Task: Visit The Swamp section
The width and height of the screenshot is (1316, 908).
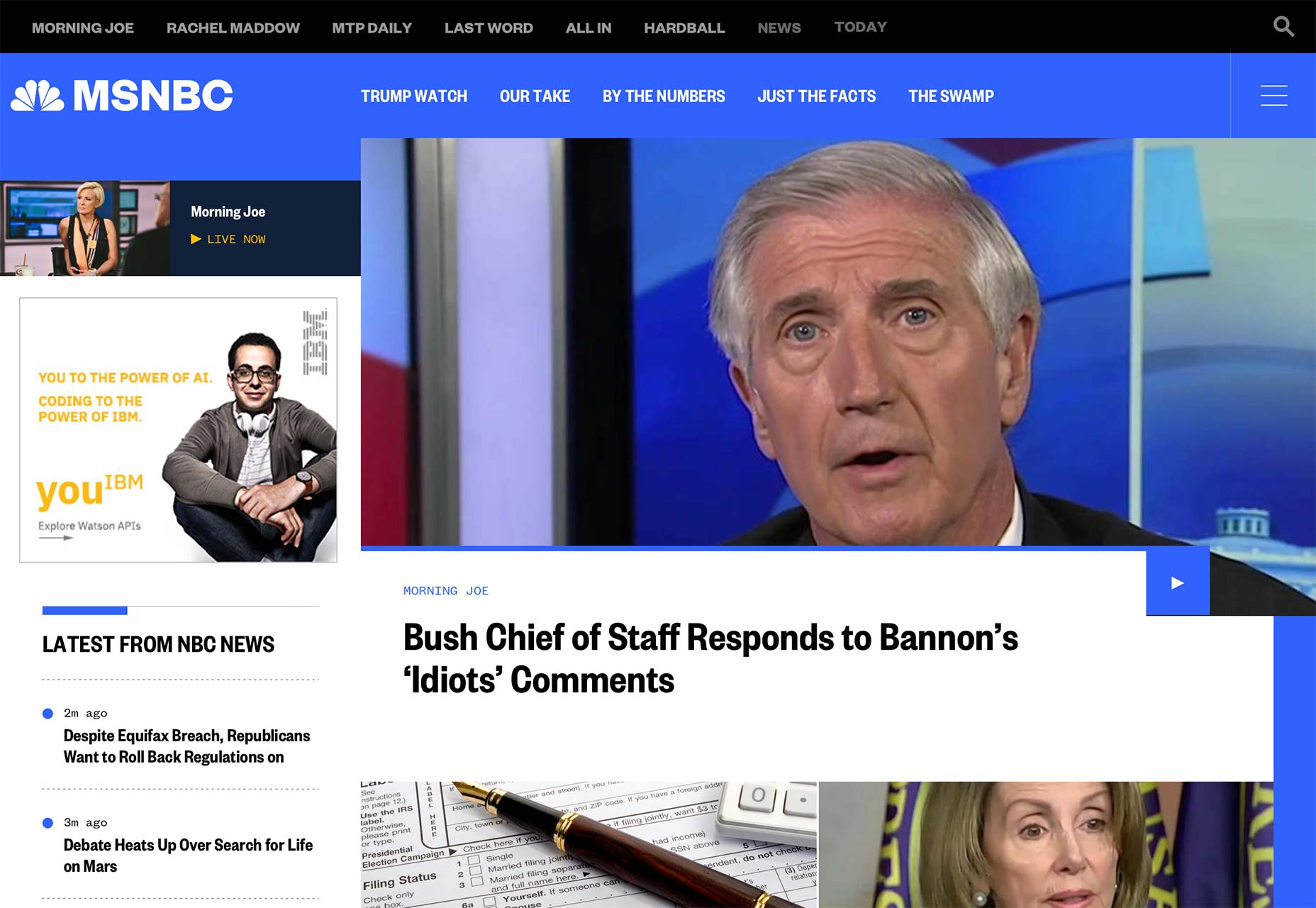Action: click(951, 96)
